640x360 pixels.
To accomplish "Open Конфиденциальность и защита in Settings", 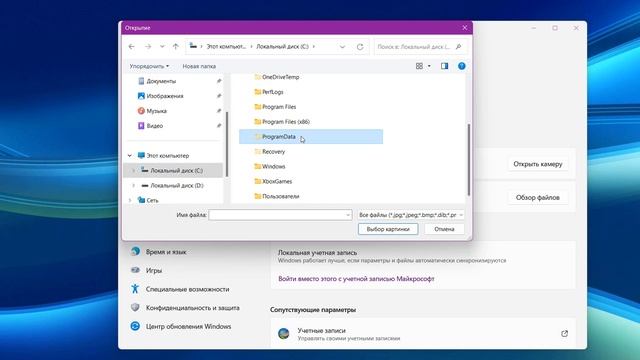I will [x=193, y=308].
